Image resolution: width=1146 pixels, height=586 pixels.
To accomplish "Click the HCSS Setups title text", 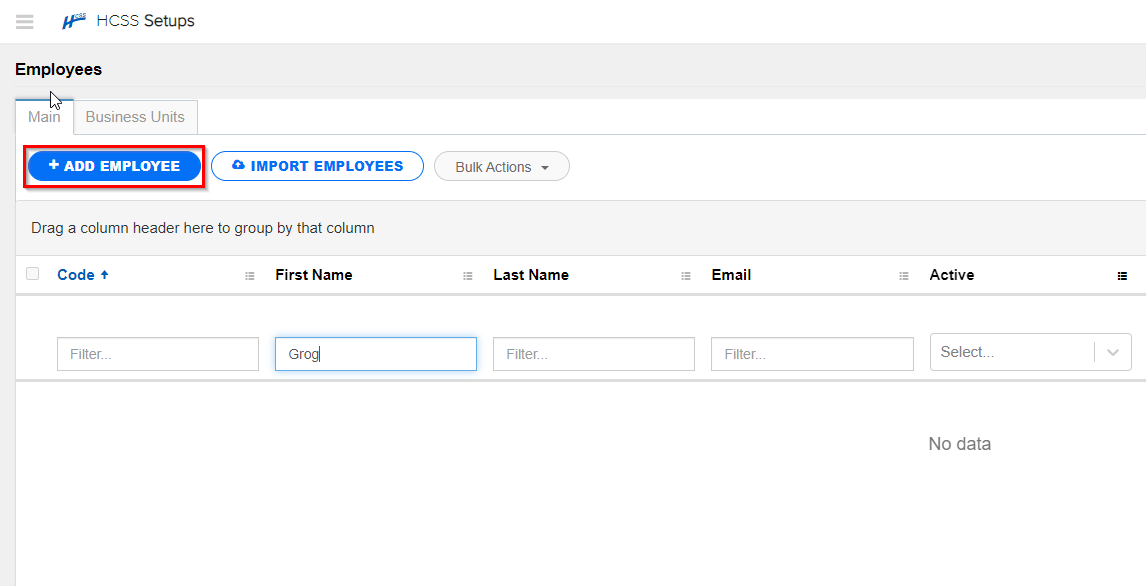I will pyautogui.click(x=145, y=21).
